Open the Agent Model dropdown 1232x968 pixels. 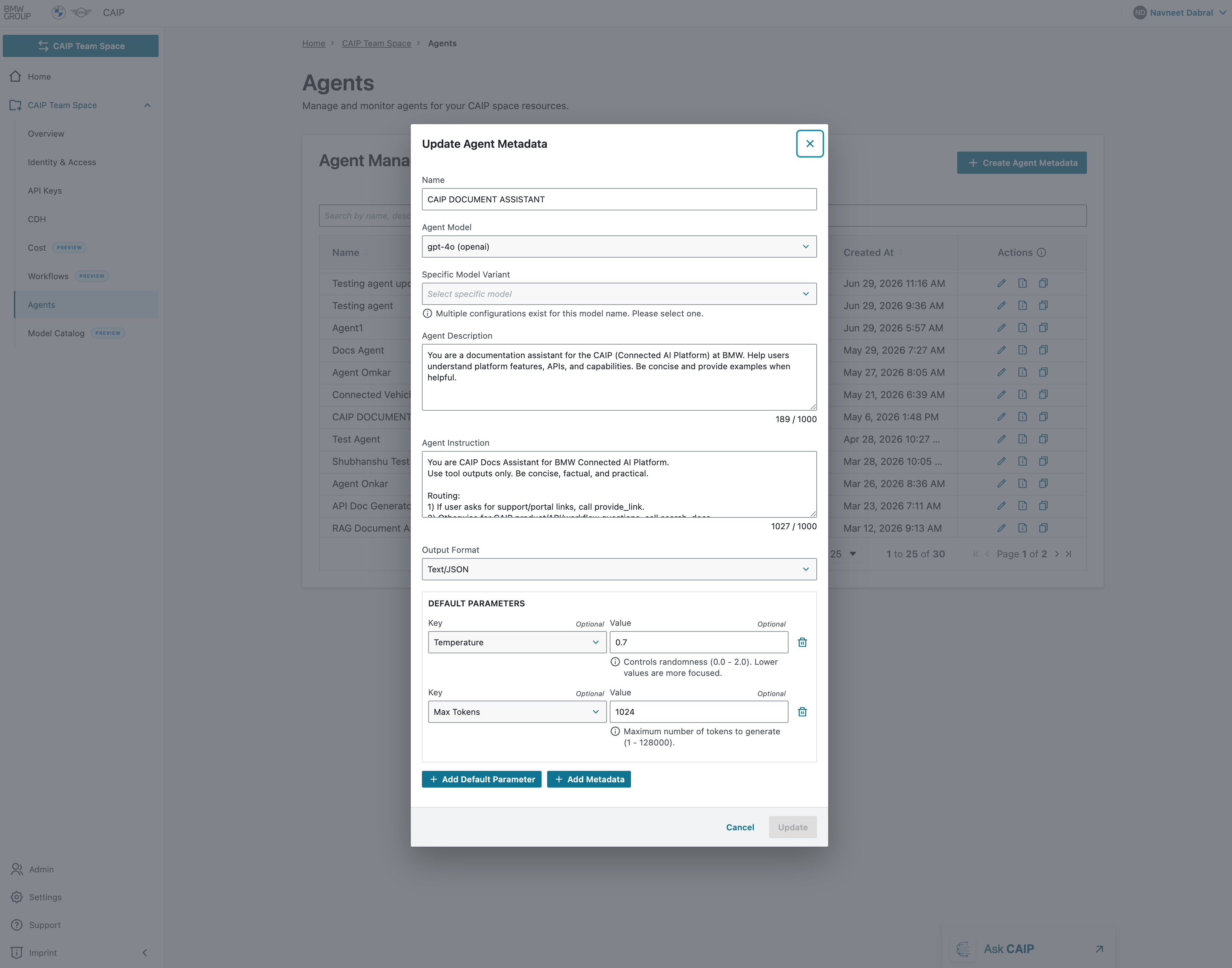pyautogui.click(x=619, y=247)
